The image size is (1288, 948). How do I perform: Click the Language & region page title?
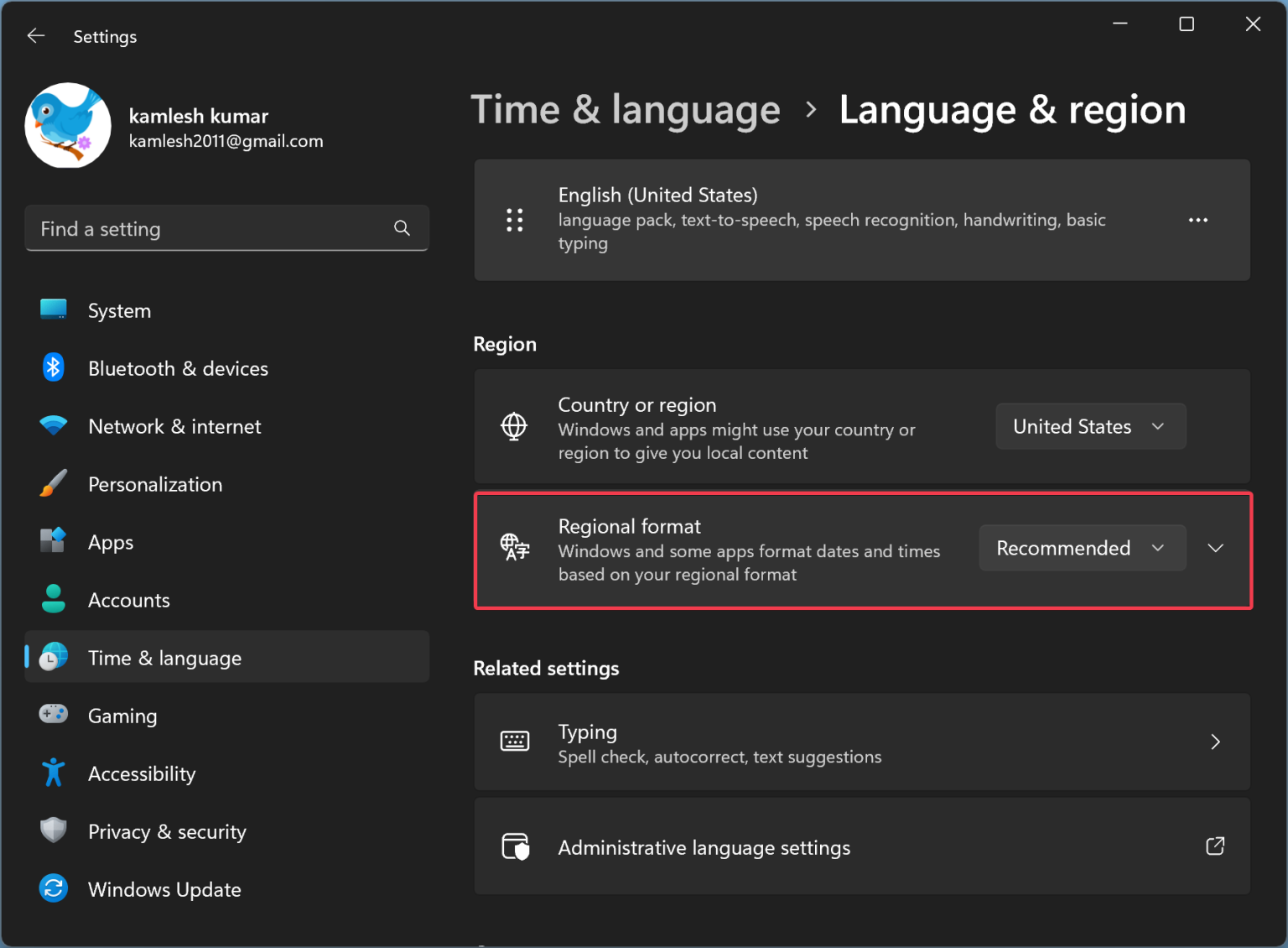[x=1013, y=110]
